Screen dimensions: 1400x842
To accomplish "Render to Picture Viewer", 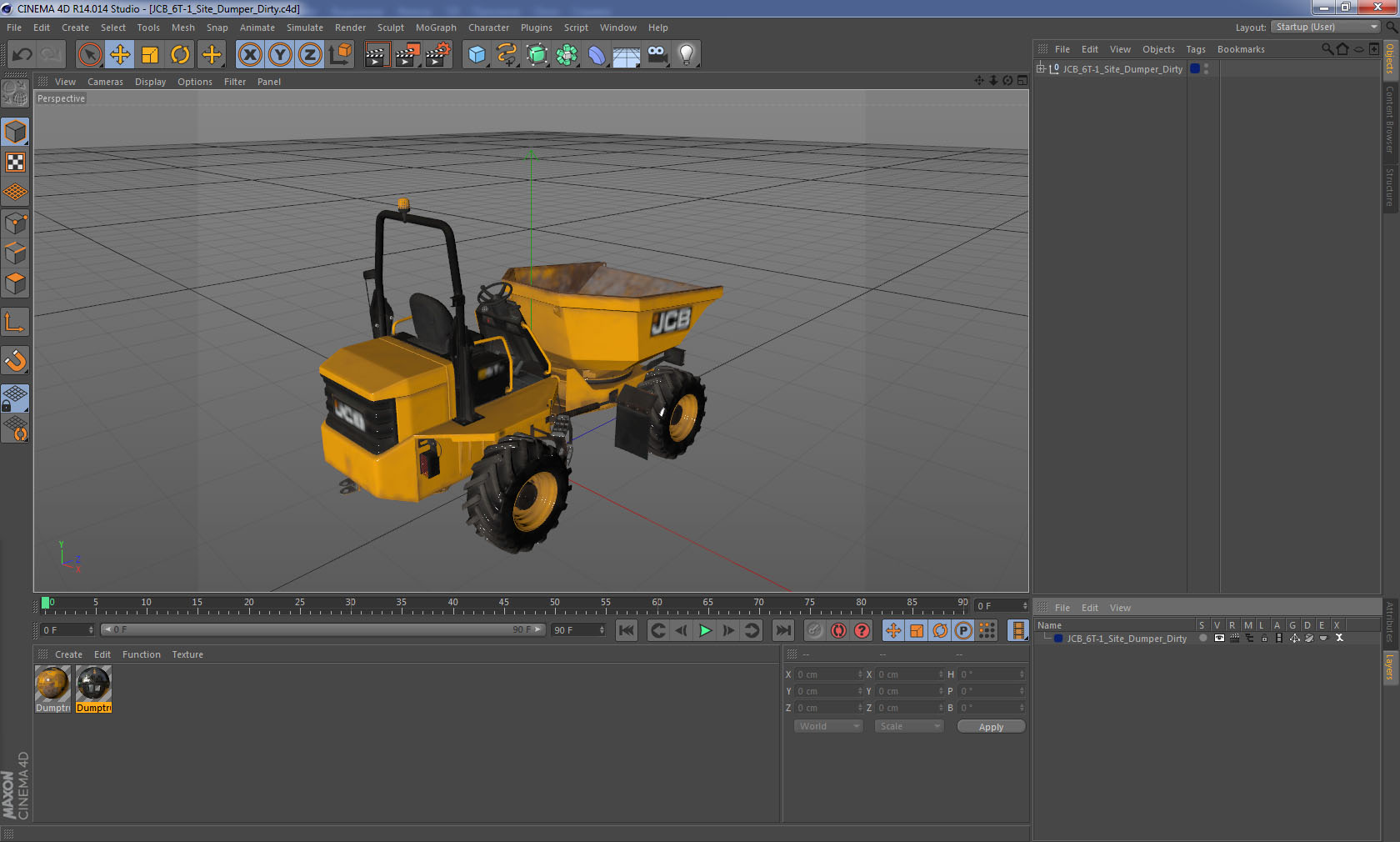I will point(407,55).
